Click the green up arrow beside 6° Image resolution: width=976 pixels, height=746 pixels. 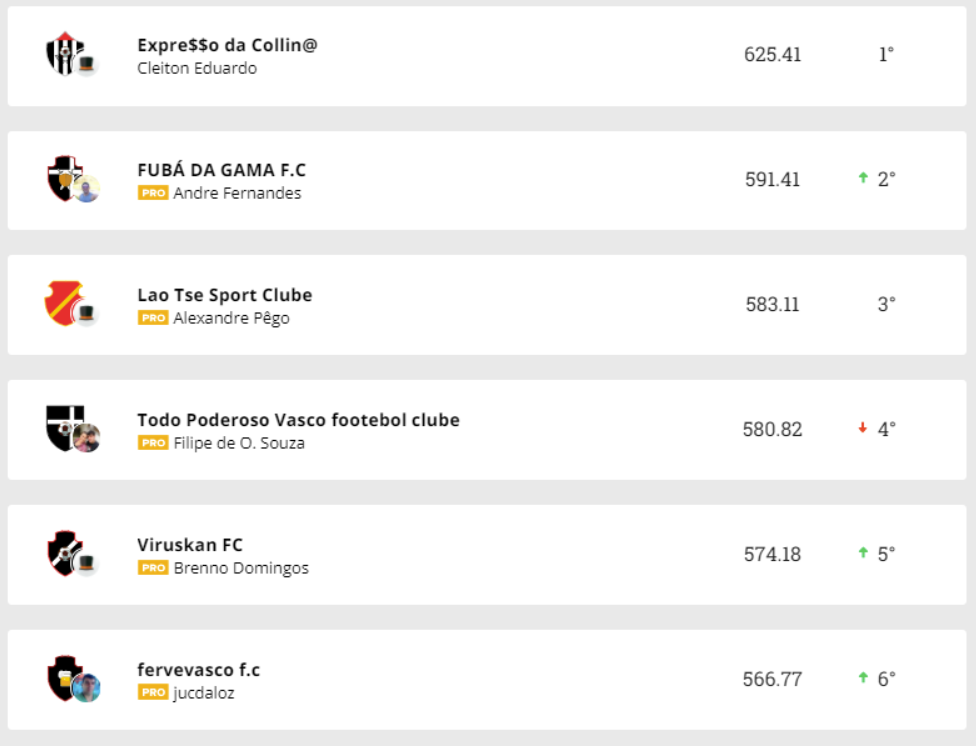[x=863, y=678]
